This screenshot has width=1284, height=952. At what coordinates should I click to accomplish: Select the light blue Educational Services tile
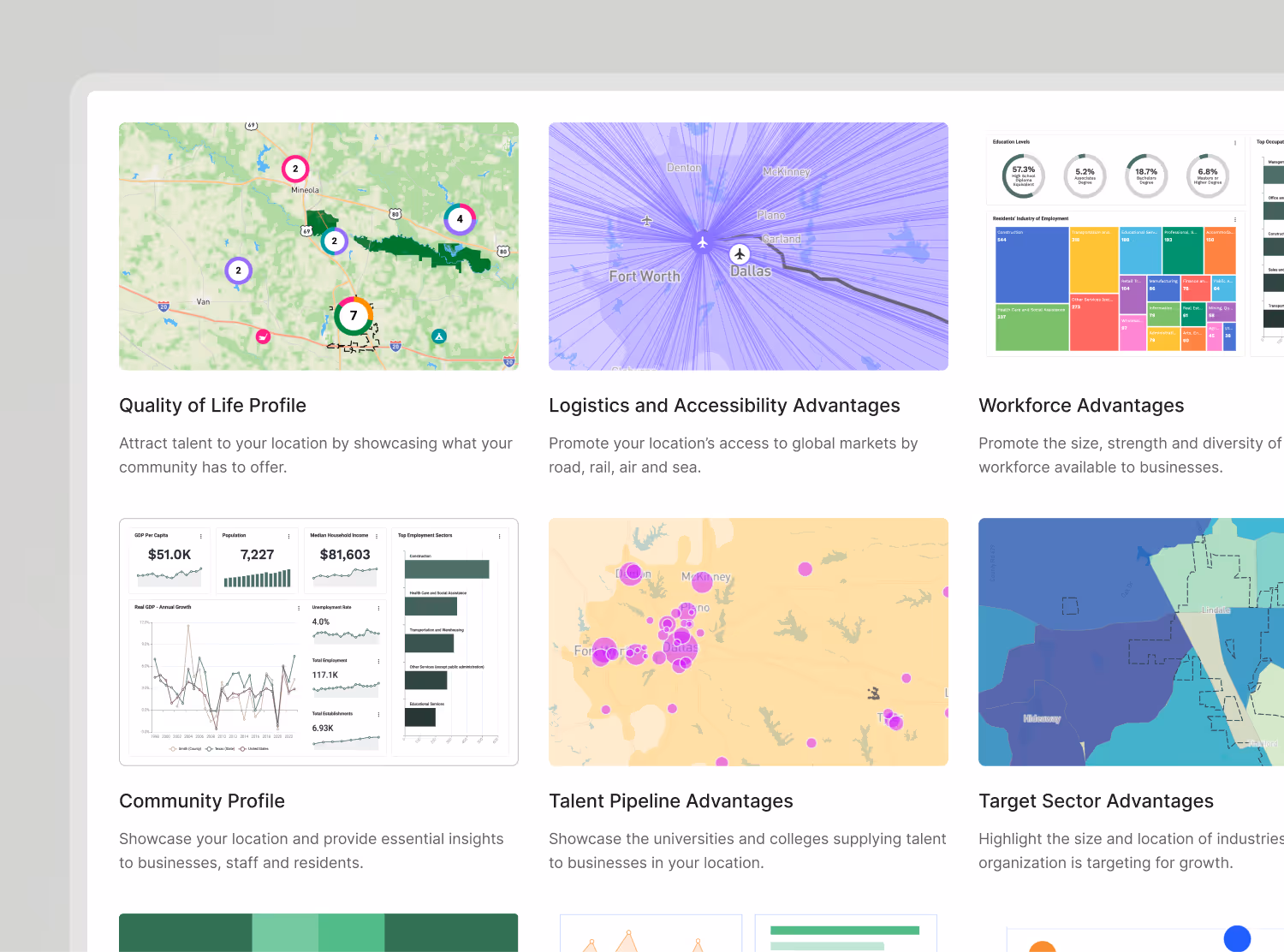click(1140, 251)
